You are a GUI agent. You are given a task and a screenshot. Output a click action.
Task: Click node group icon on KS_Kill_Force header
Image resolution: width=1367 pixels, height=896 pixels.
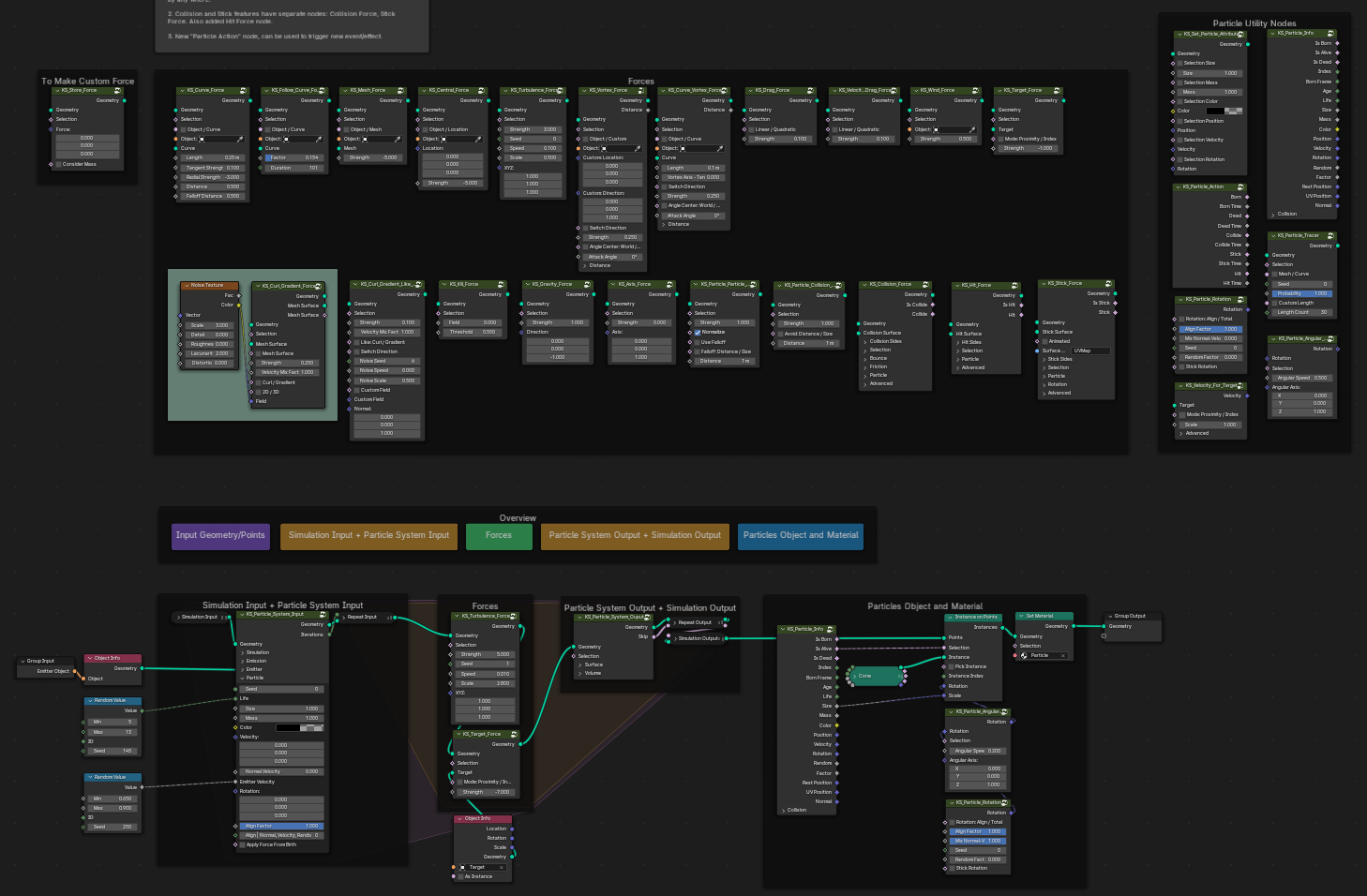pos(501,284)
